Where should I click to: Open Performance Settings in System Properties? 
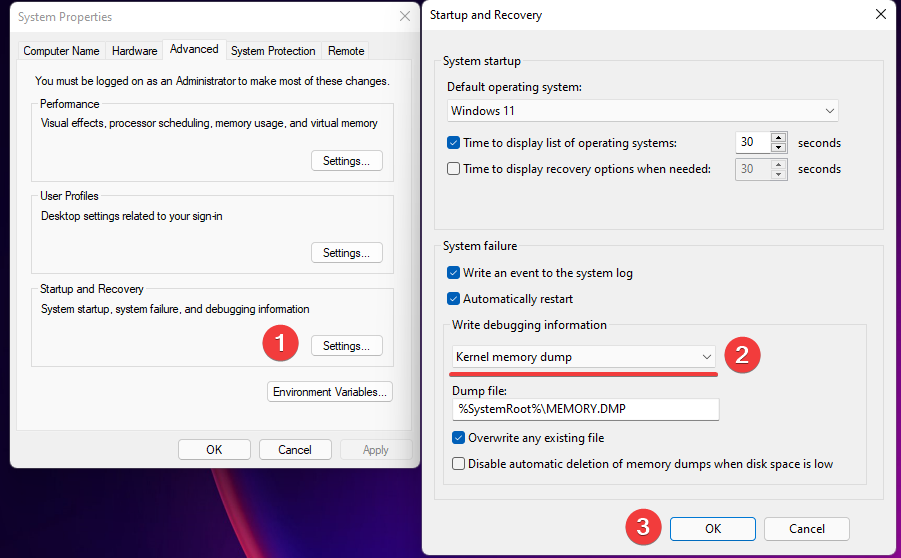tap(346, 161)
